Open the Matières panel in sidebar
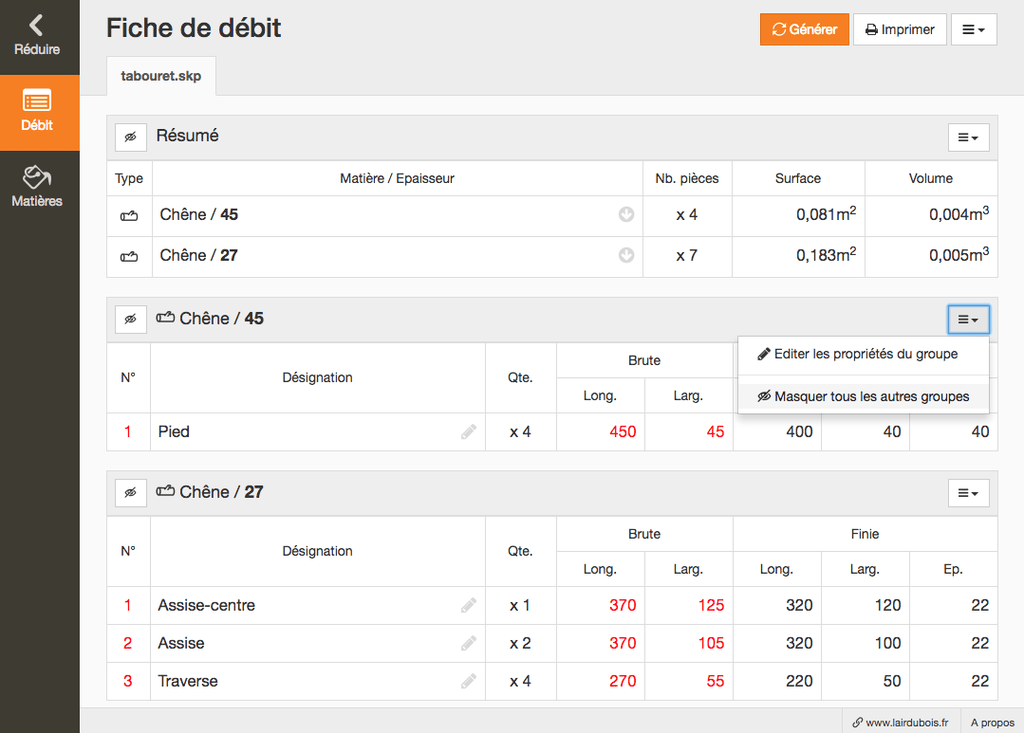This screenshot has height=733, width=1024. click(x=37, y=187)
